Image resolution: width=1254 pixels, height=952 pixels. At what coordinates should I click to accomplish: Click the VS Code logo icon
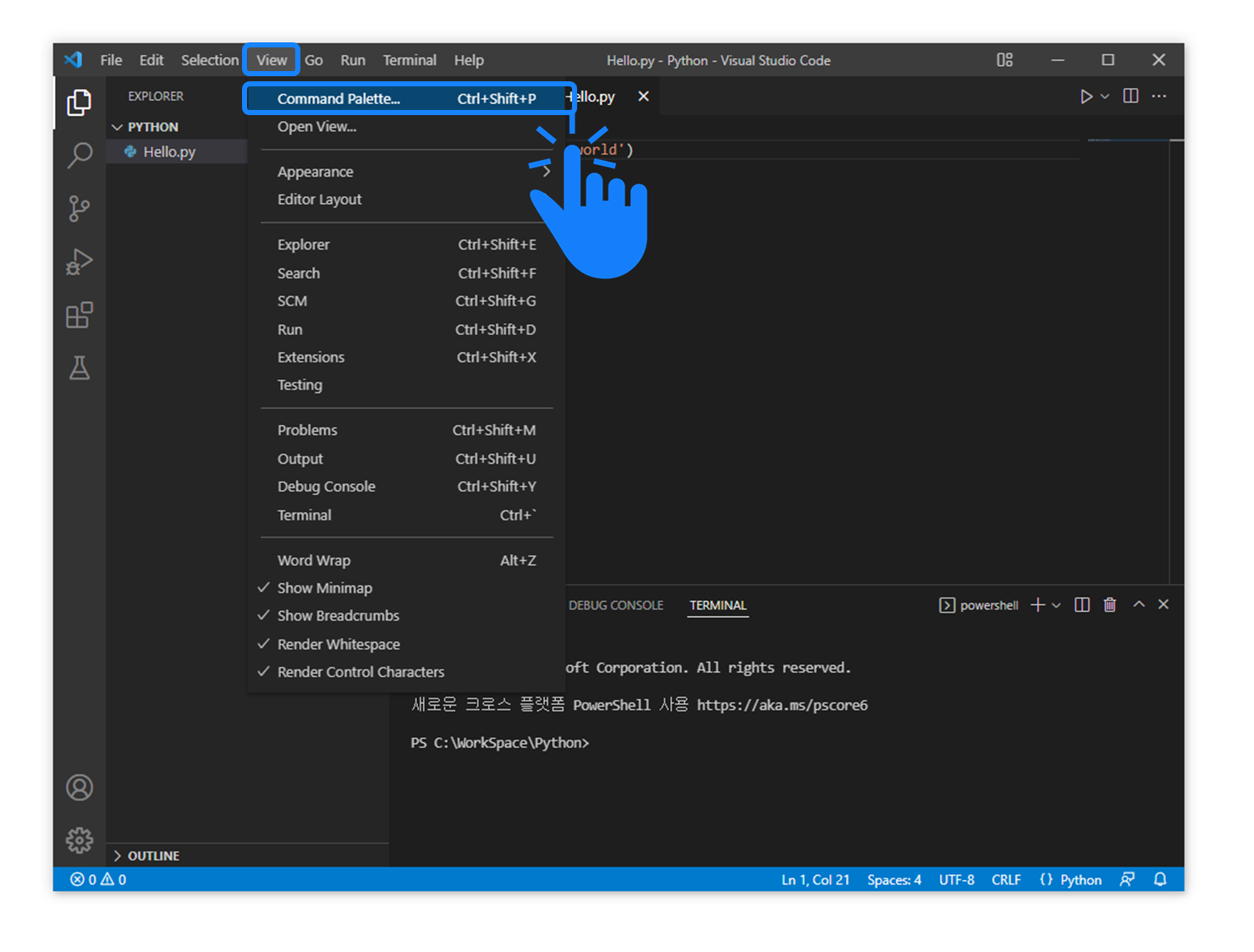pyautogui.click(x=74, y=59)
